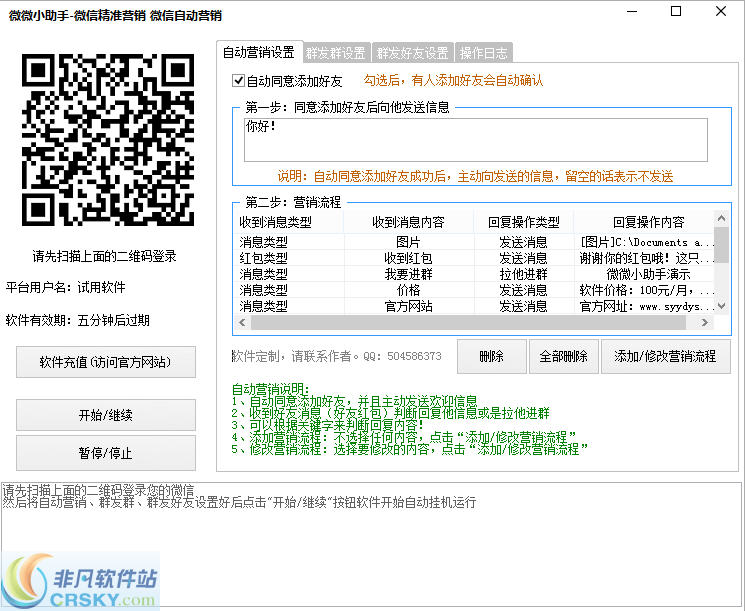Open the 群发群设置 tab
The width and height of the screenshot is (745, 611).
[335, 53]
